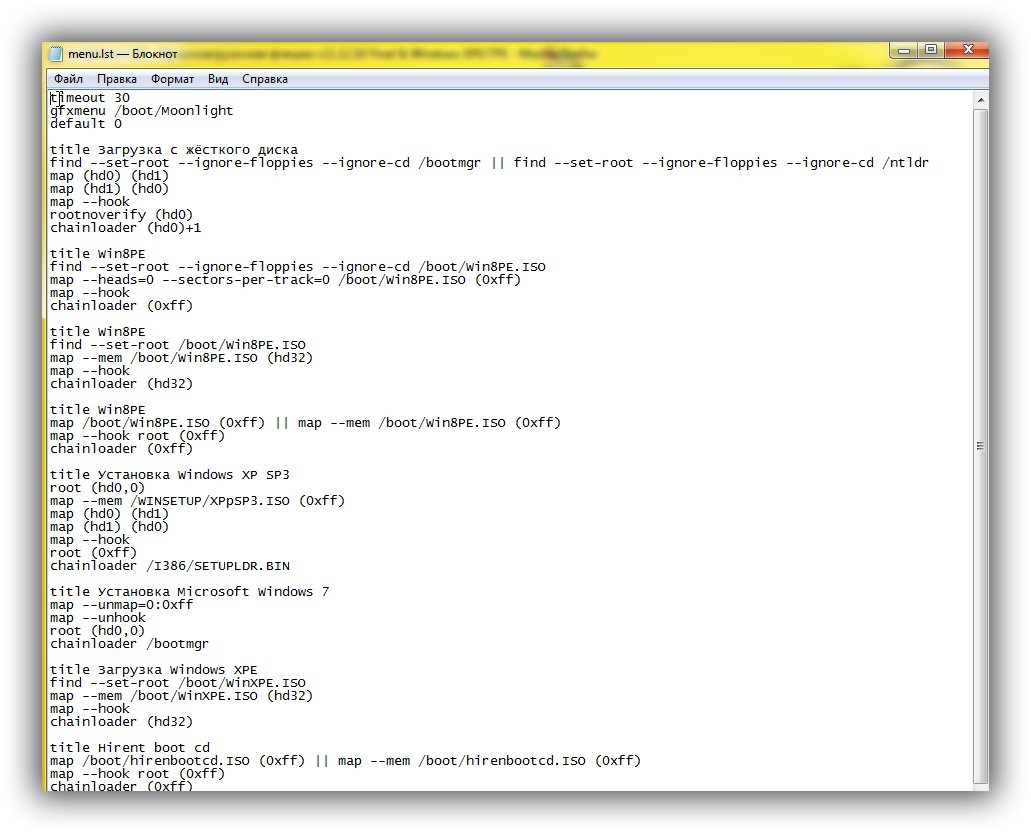Click the line 'root (hd0,0)' under XP SP3
The image size is (1031, 833).
[x=97, y=488]
